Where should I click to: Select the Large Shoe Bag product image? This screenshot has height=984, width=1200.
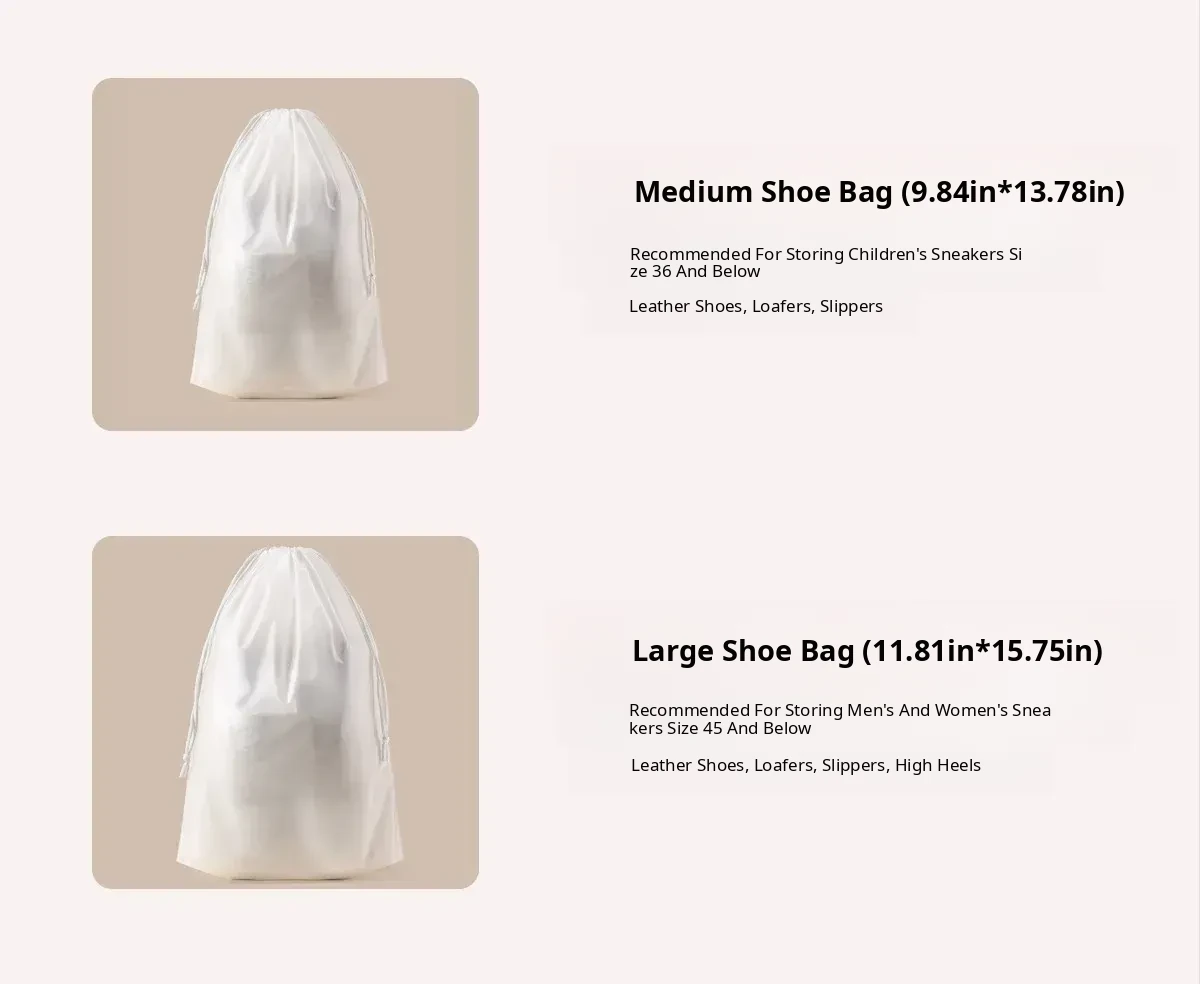tap(285, 712)
